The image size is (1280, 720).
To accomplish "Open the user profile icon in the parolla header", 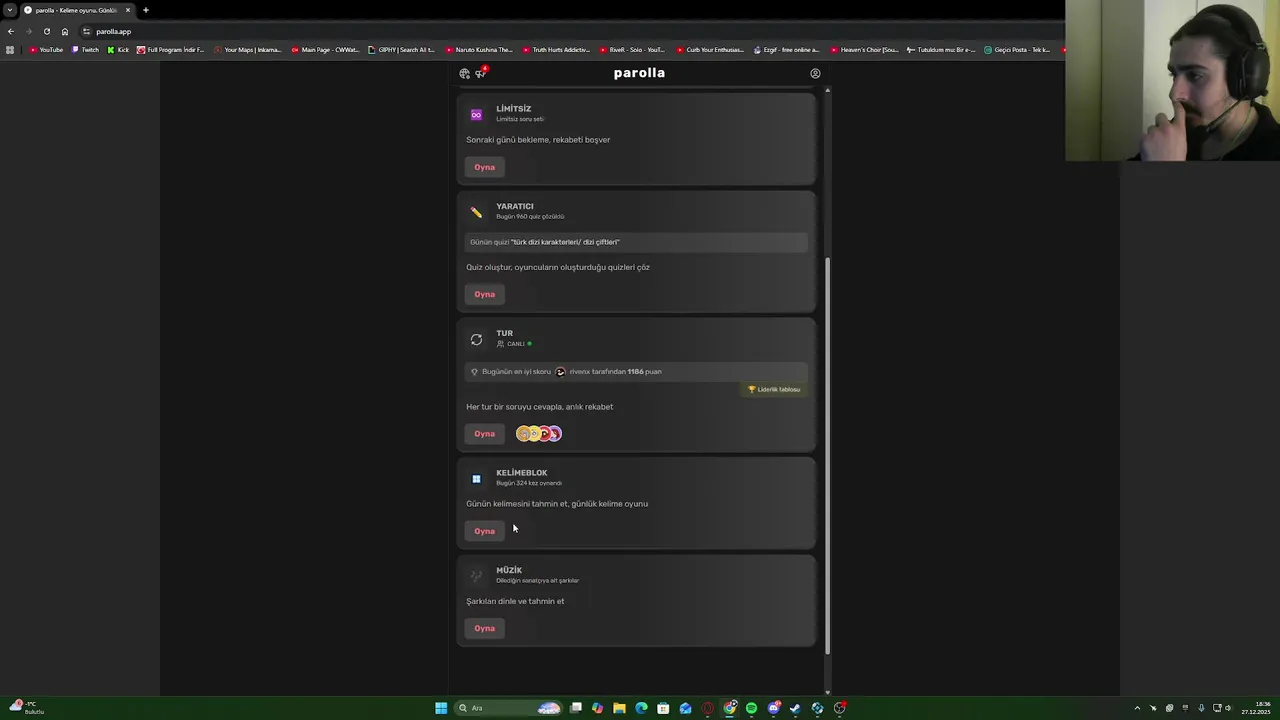I will [815, 73].
